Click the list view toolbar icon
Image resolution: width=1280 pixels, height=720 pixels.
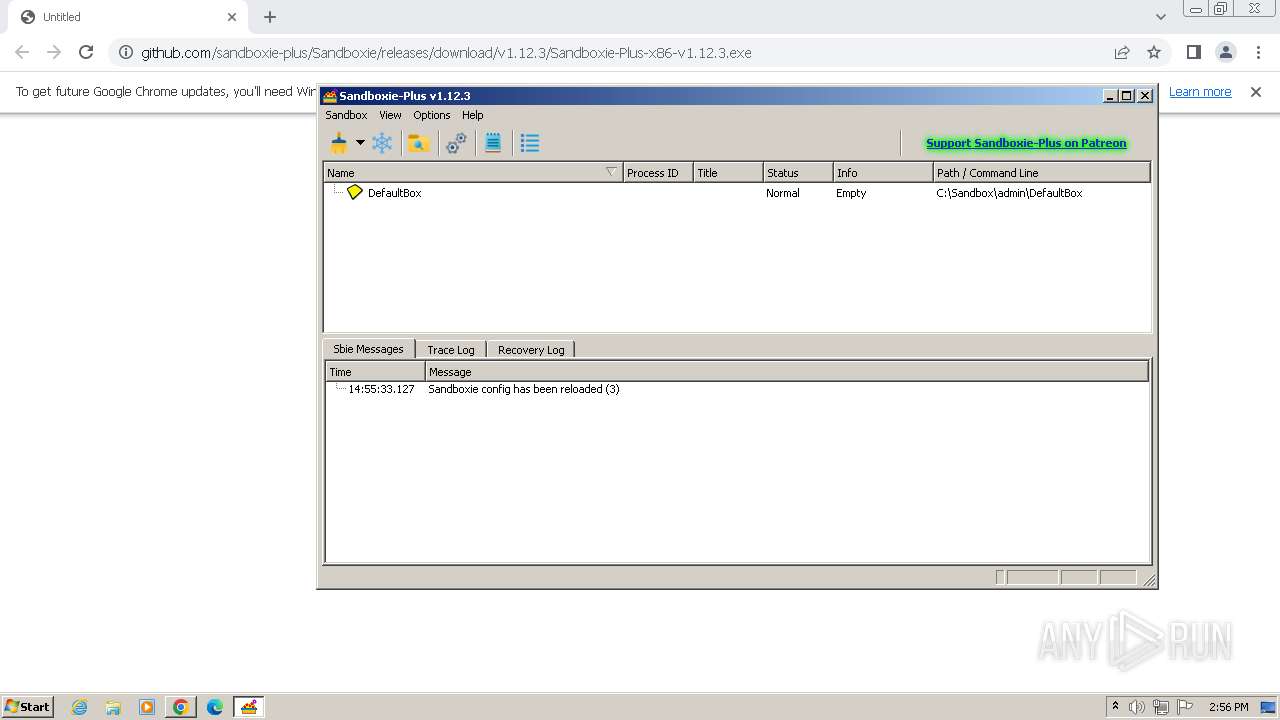click(530, 143)
